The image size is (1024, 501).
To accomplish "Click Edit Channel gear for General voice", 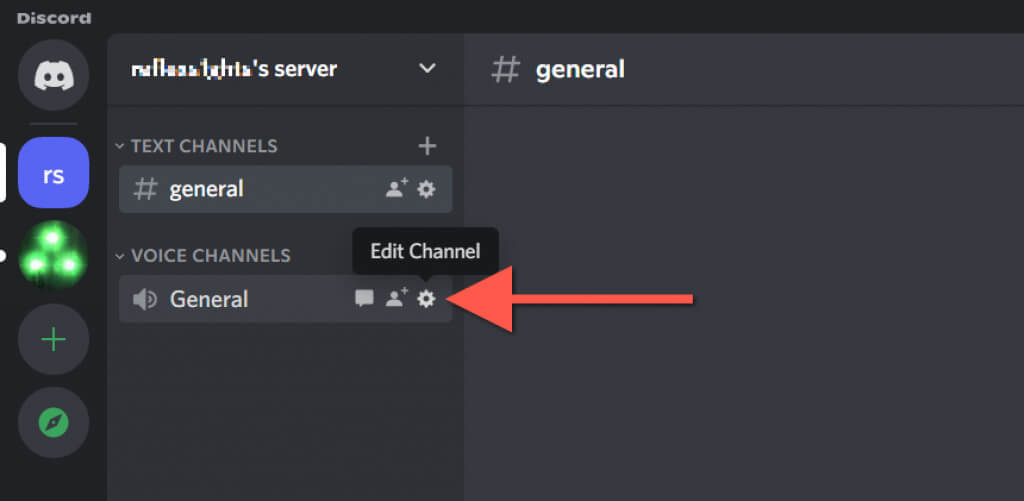I will click(x=426, y=299).
